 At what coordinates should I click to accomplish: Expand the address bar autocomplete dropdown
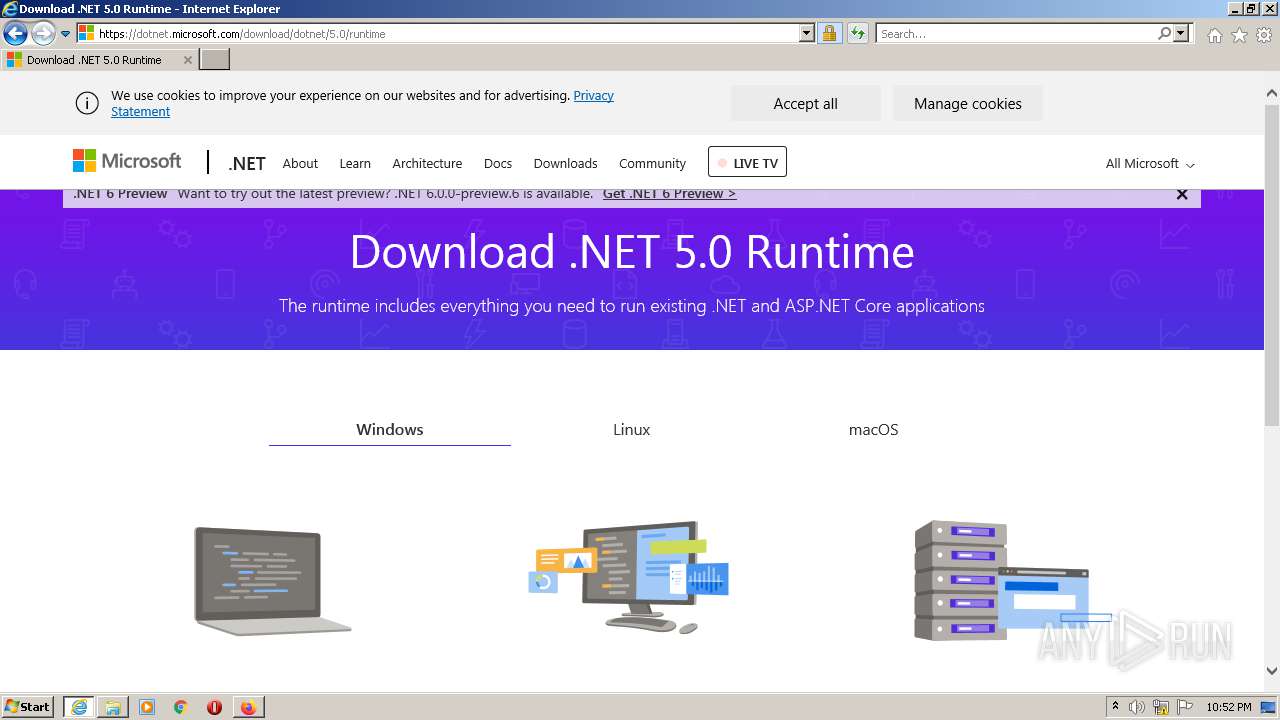807,33
